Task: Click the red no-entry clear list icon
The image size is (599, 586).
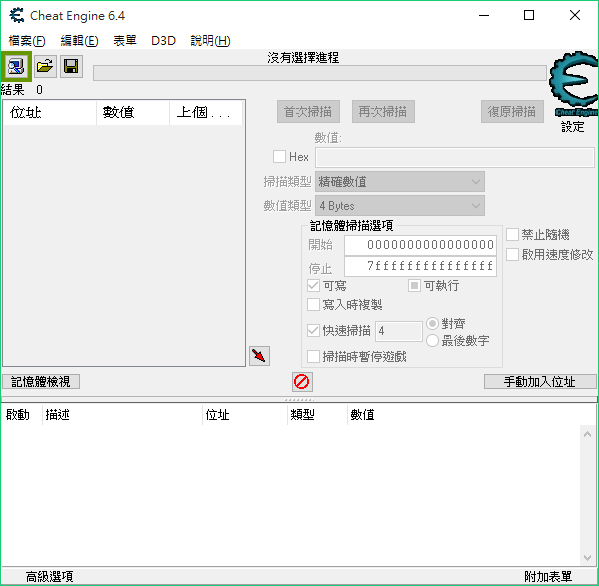Action: [302, 382]
